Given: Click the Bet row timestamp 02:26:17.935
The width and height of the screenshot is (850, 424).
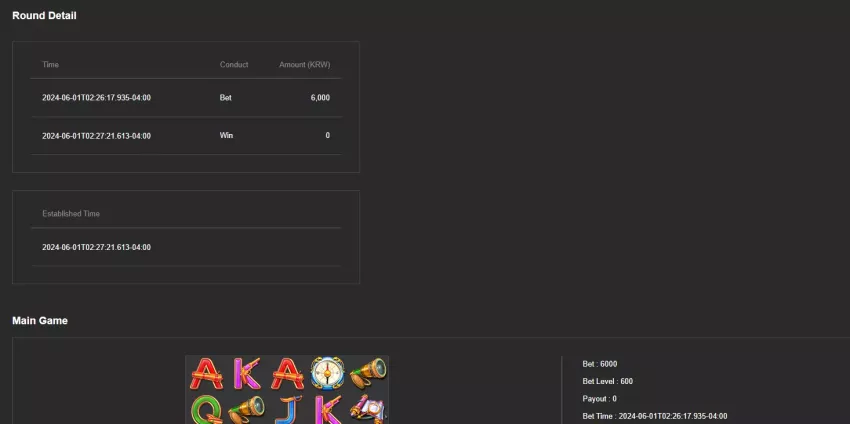Looking at the screenshot, I should 96,98.
